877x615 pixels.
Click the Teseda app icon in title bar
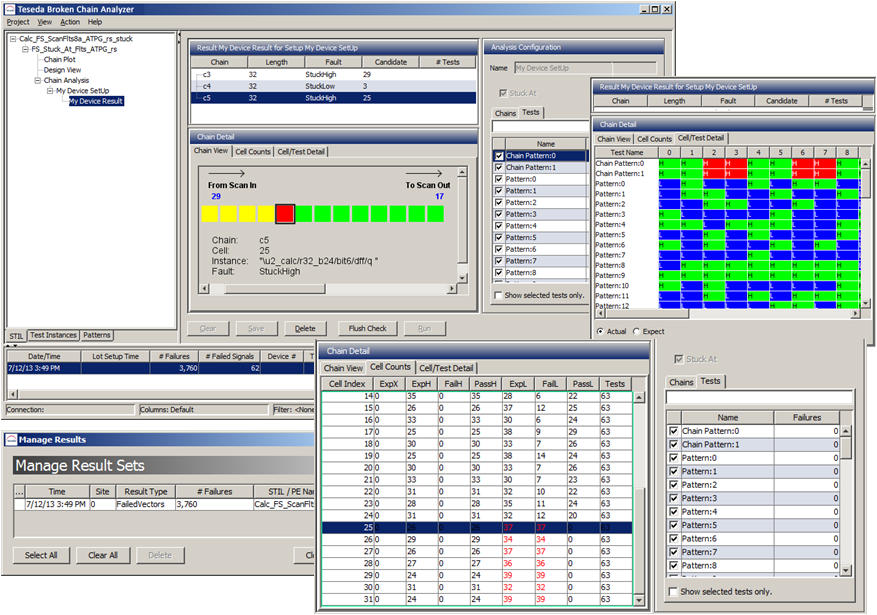[x=10, y=10]
